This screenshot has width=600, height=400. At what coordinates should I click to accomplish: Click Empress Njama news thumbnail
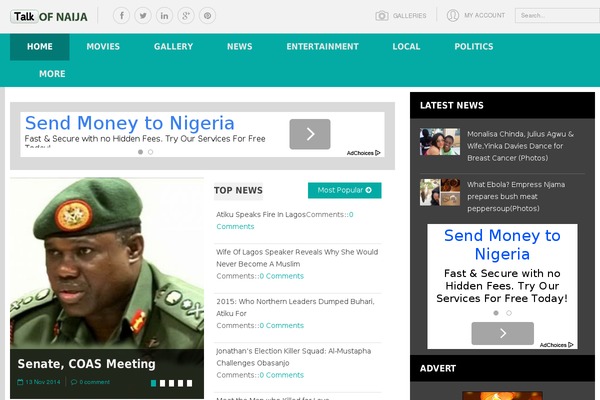pos(440,192)
